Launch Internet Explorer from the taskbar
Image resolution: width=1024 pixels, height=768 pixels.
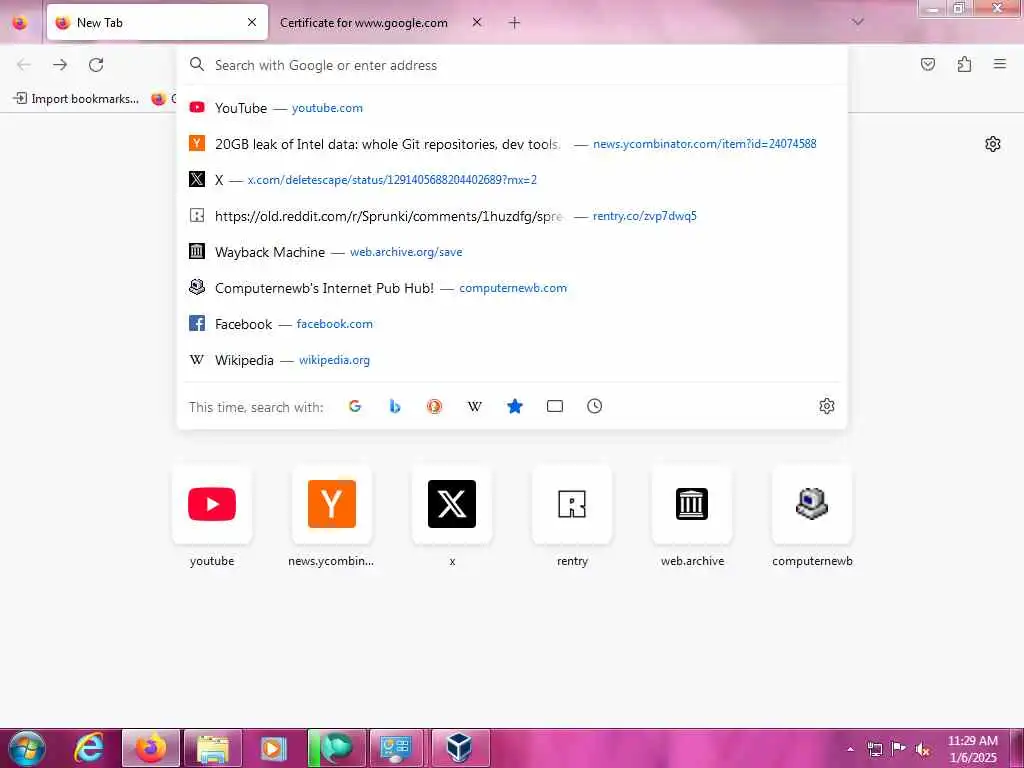(90, 748)
